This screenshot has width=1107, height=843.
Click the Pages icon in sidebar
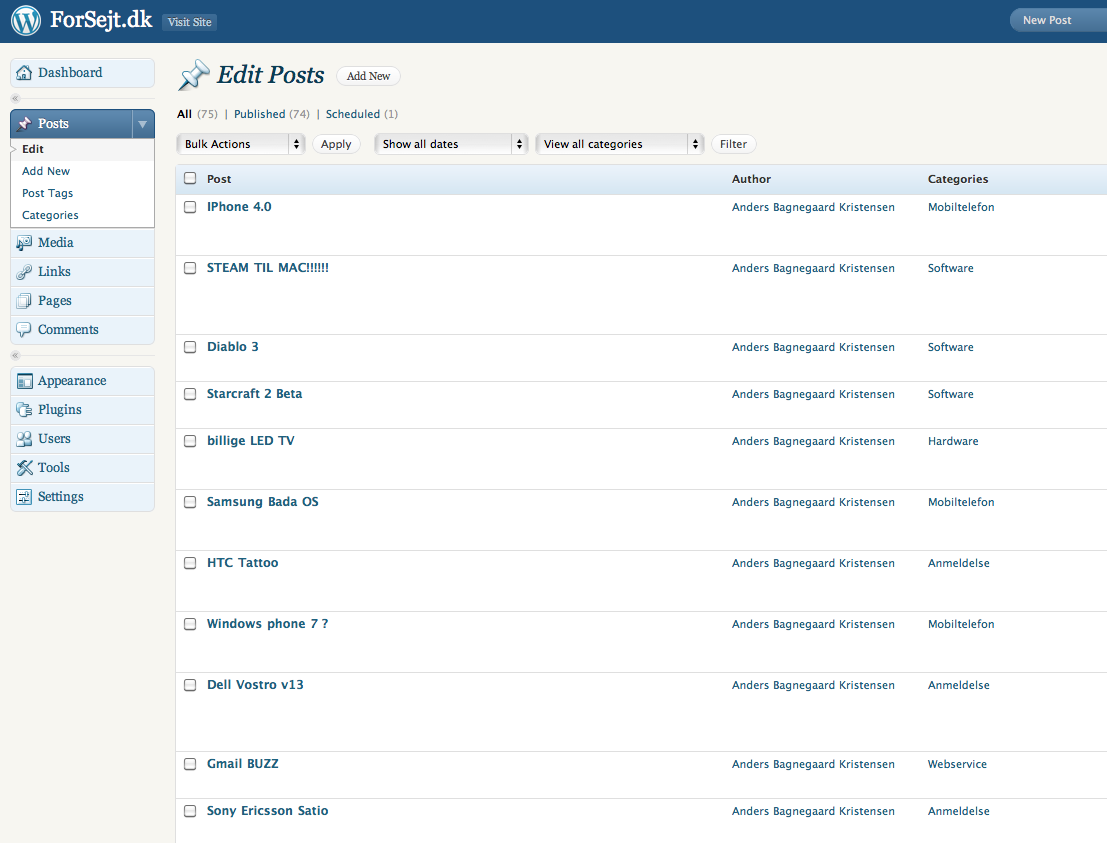click(x=24, y=301)
